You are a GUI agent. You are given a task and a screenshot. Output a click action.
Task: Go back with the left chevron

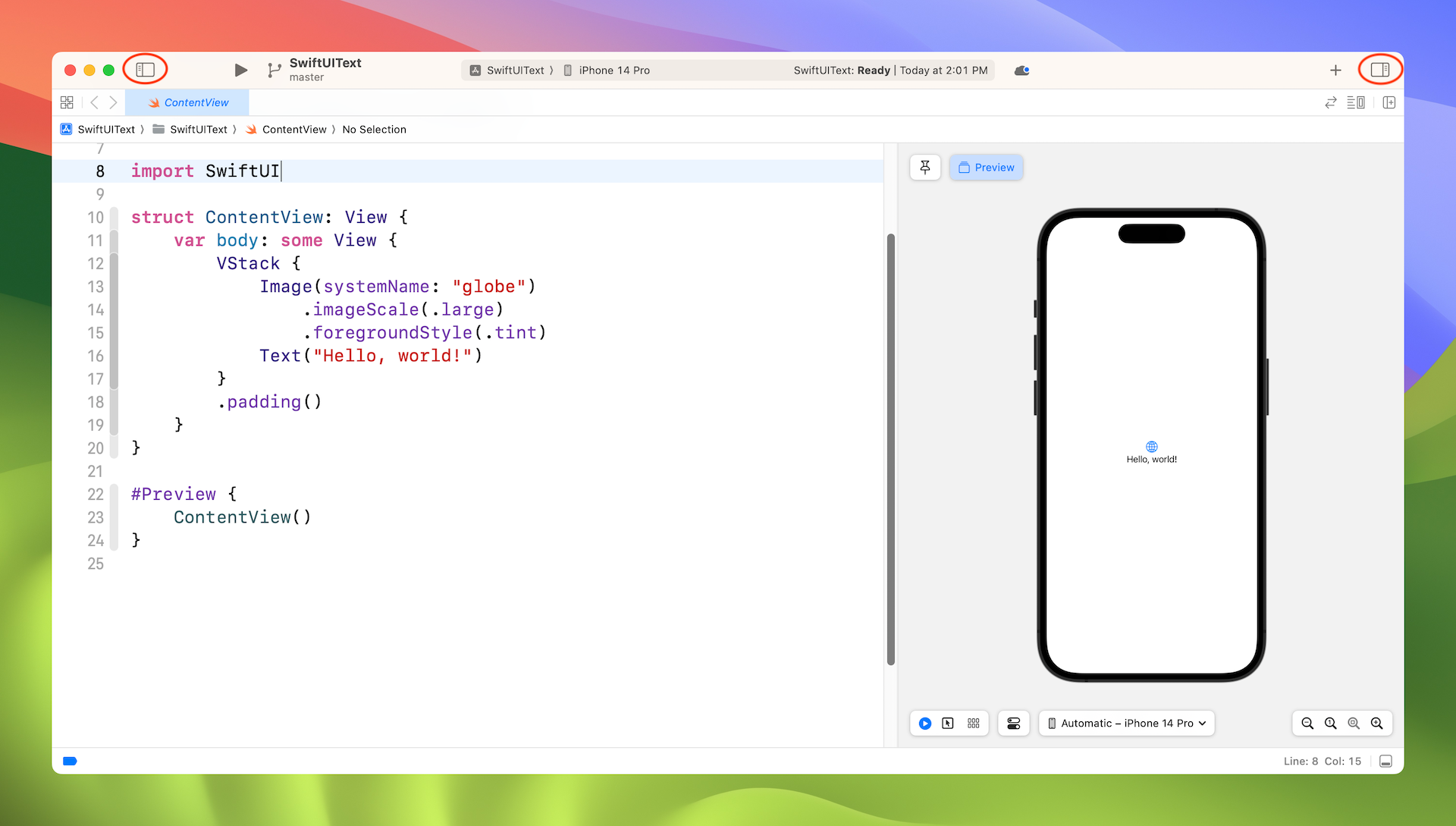tap(94, 102)
